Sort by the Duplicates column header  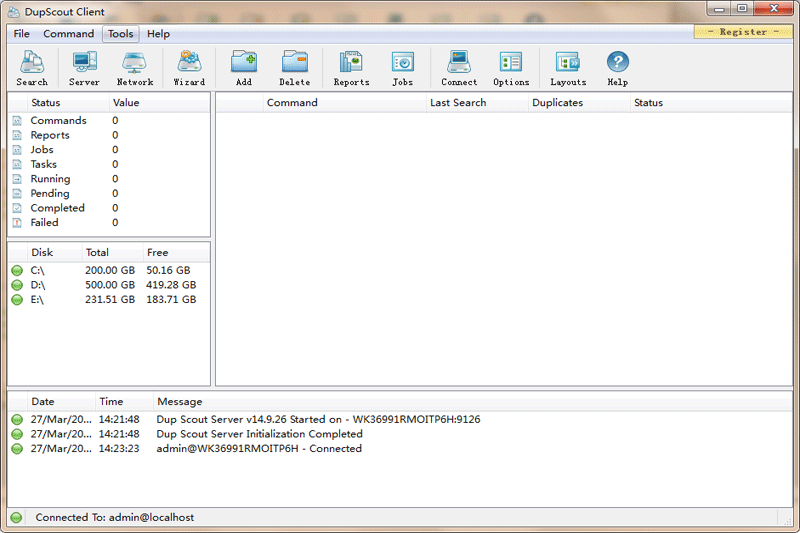pyautogui.click(x=557, y=102)
